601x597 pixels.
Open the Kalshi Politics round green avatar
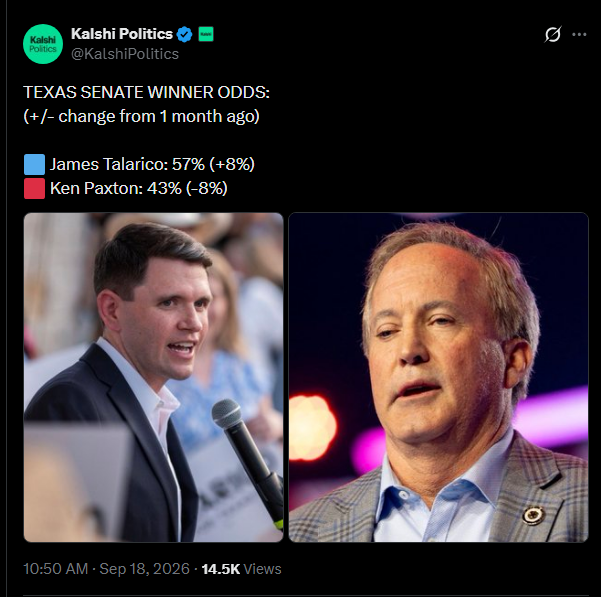[x=43, y=44]
